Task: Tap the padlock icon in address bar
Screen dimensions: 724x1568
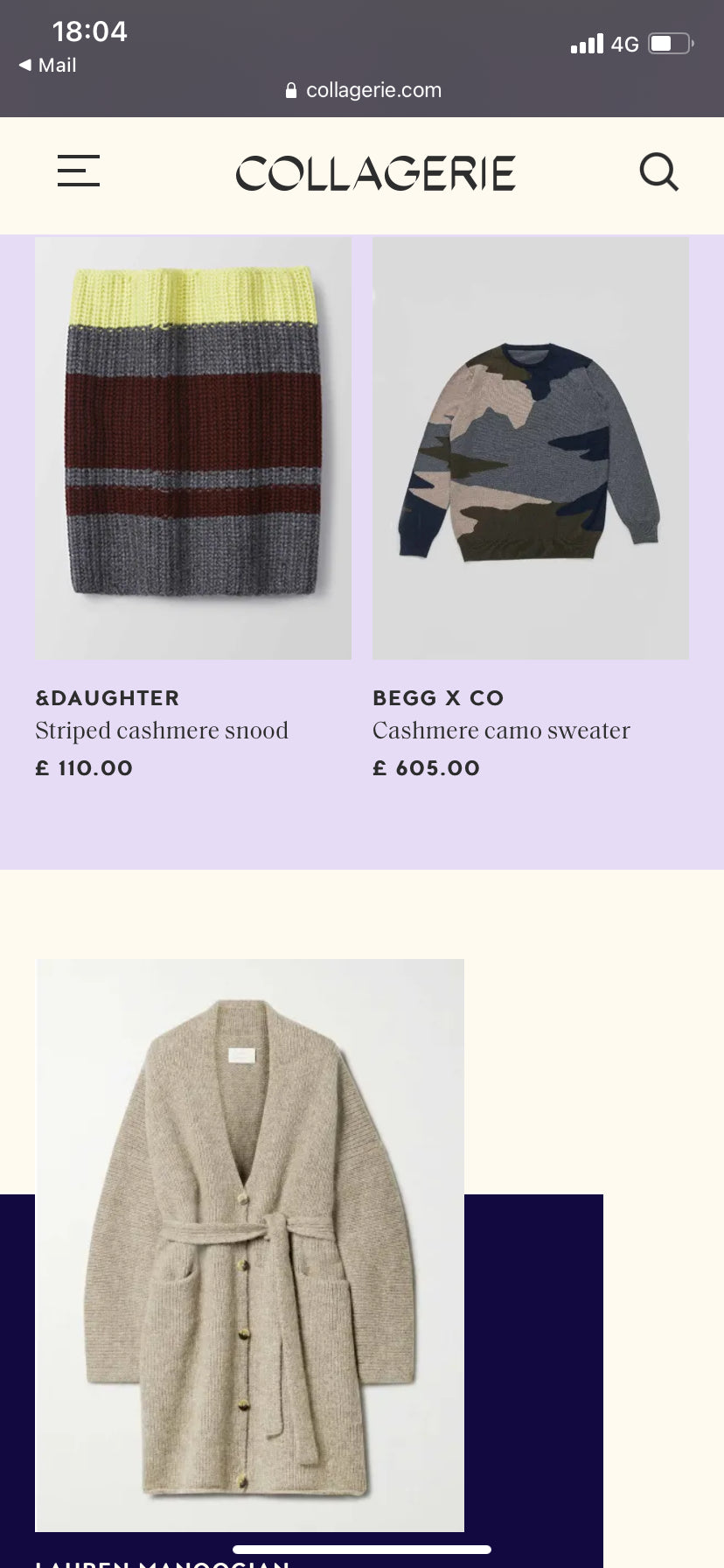Action: (291, 90)
